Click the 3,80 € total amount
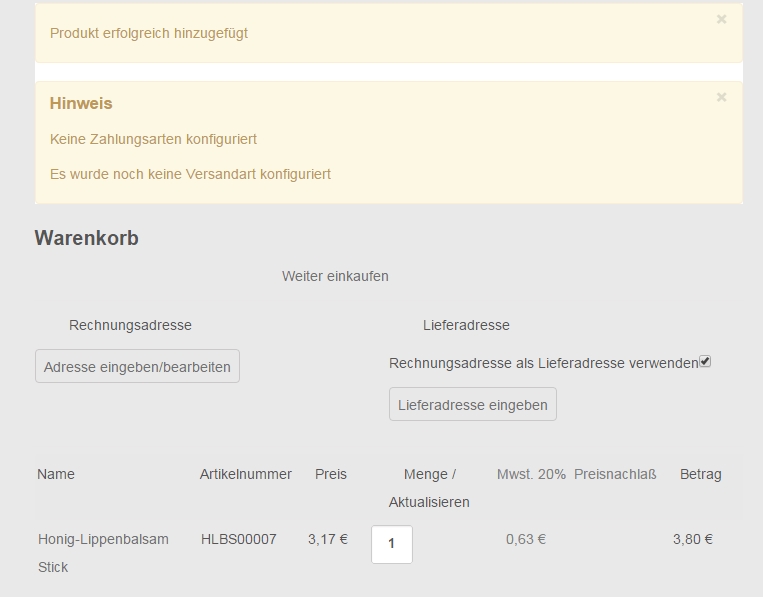 point(692,539)
